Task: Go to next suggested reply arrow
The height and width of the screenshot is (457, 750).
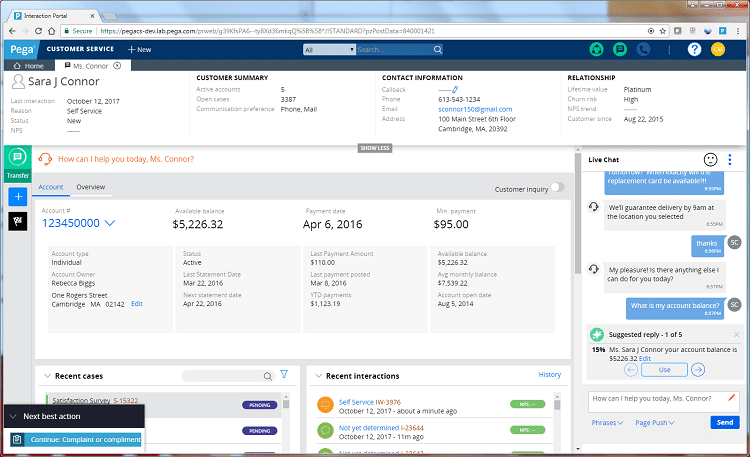Action: tap(698, 370)
